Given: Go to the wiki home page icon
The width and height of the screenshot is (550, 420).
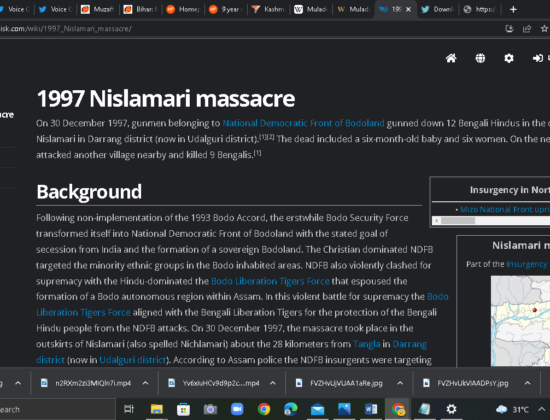Looking at the screenshot, I should 451,58.
